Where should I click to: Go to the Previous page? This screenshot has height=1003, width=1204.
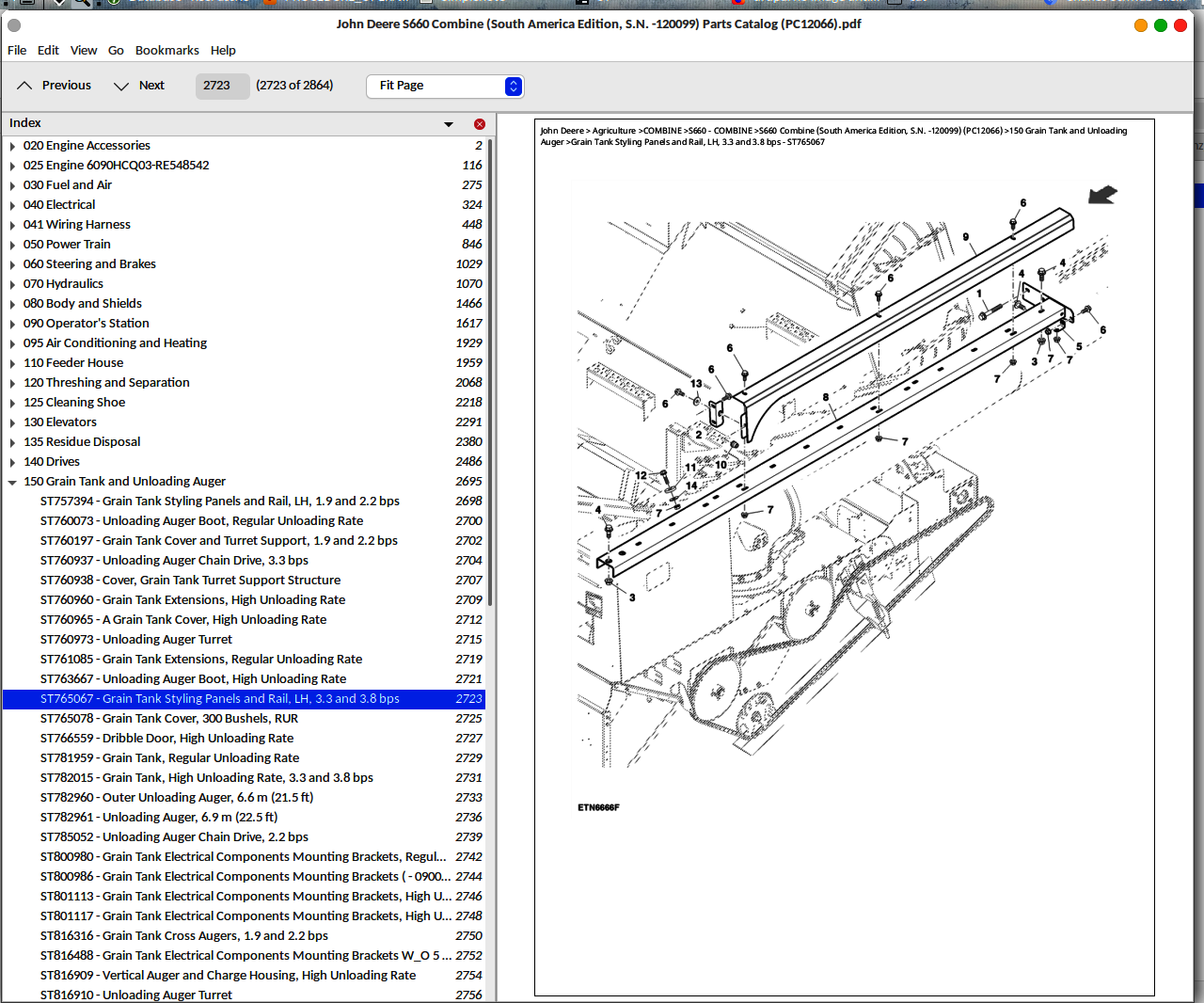pyautogui.click(x=55, y=86)
